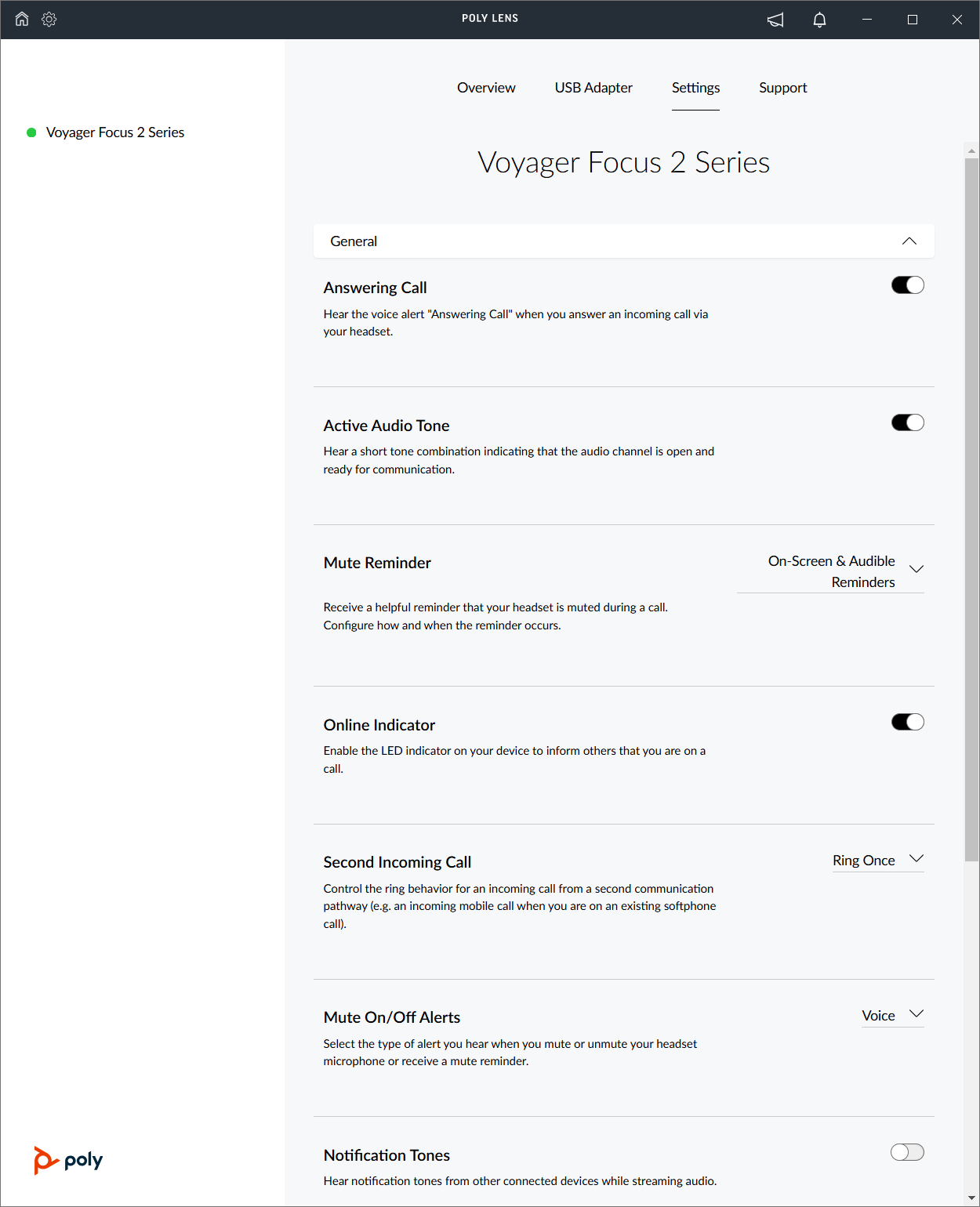Open the notifications bell icon

pyautogui.click(x=819, y=20)
